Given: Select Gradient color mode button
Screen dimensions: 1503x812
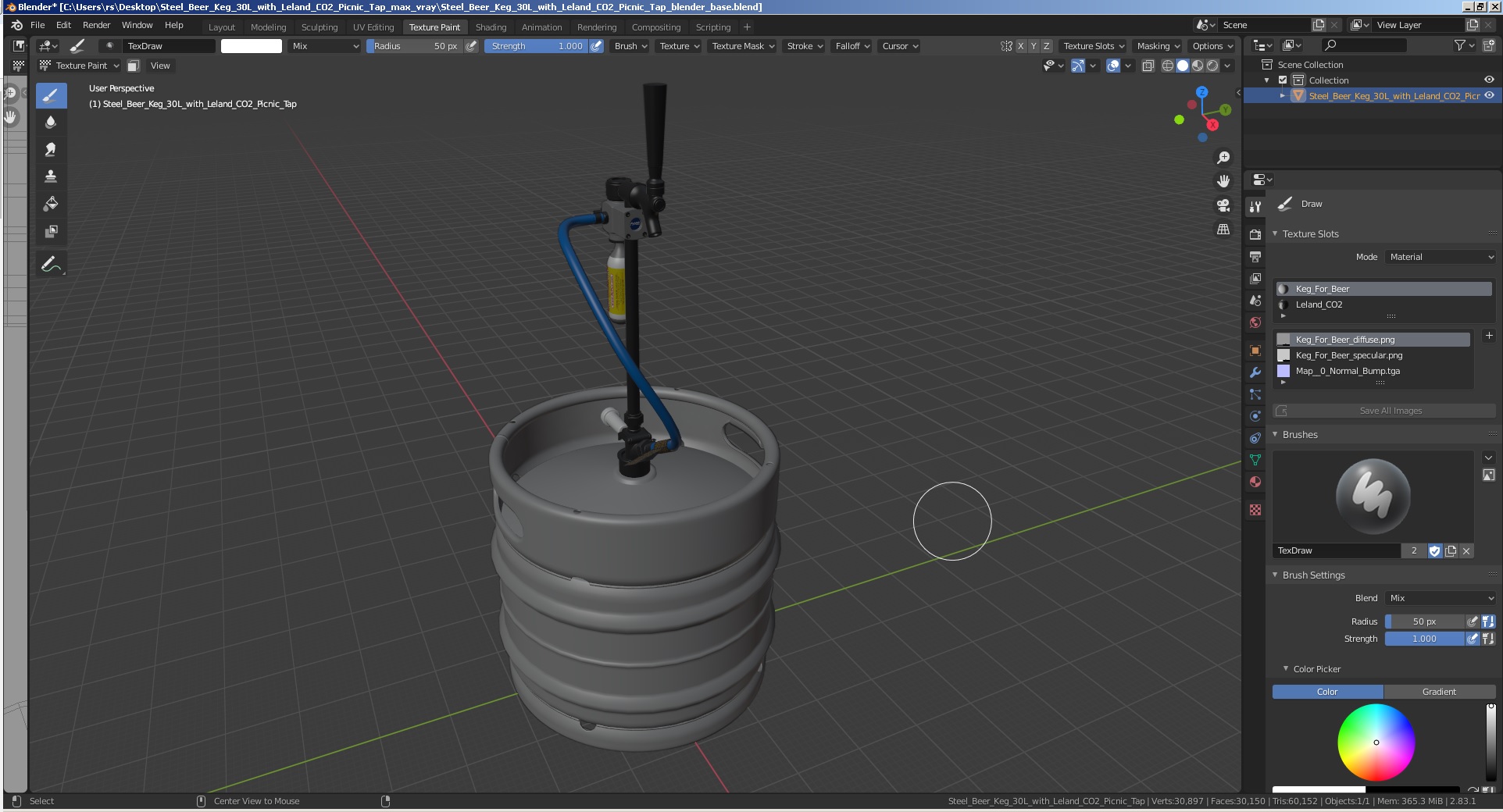Looking at the screenshot, I should (1439, 692).
